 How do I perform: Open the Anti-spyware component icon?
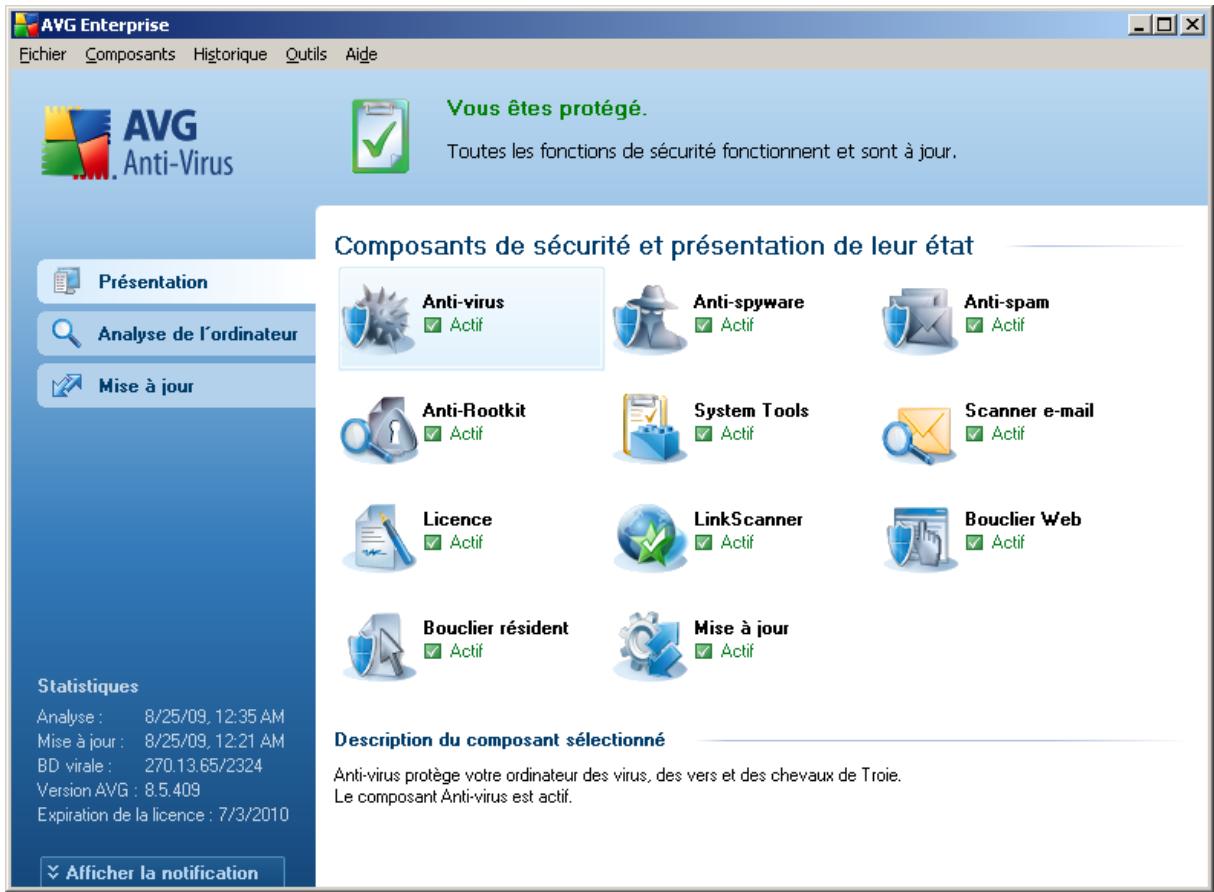click(649, 320)
